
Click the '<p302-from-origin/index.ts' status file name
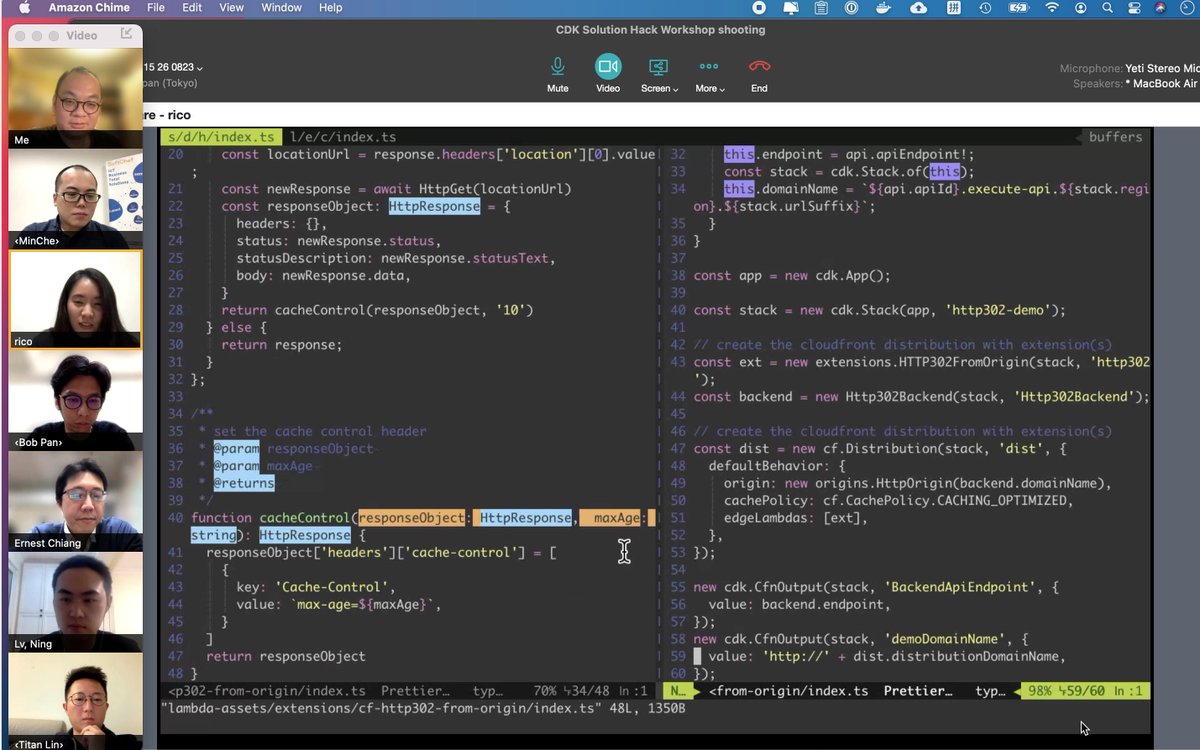coord(265,691)
